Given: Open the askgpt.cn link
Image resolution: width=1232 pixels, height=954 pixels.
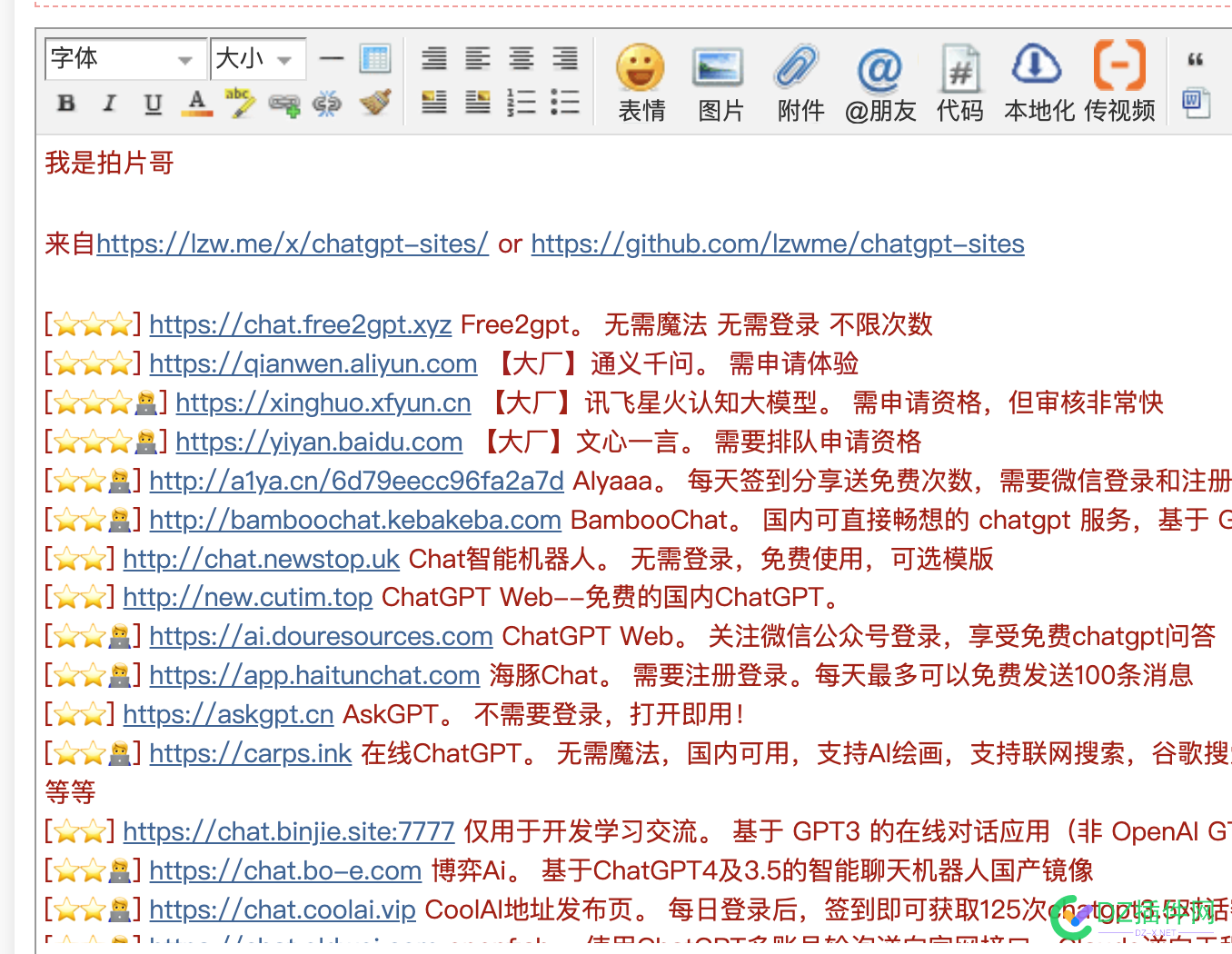Looking at the screenshot, I should (229, 714).
